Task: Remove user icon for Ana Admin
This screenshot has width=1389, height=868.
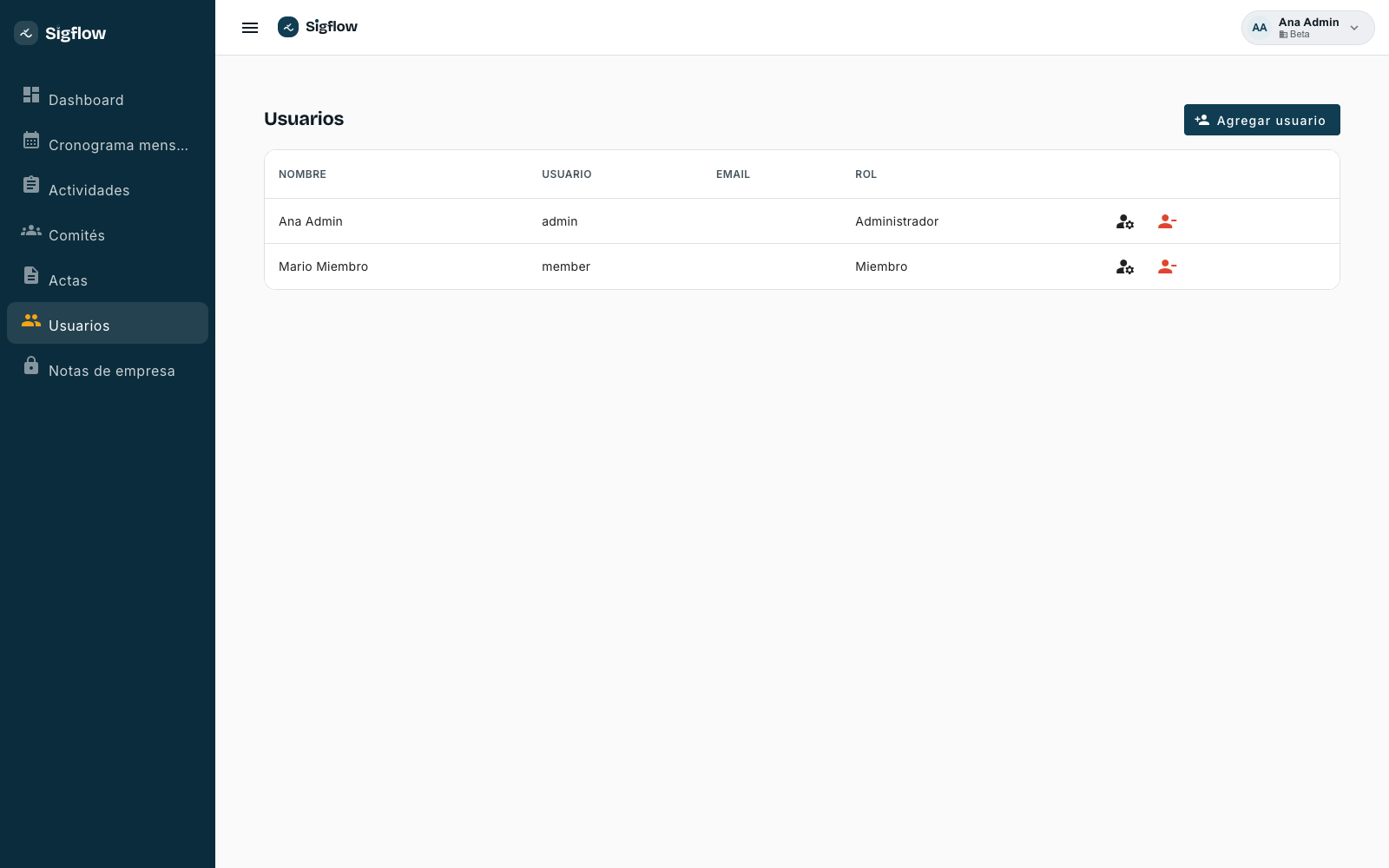Action: [x=1167, y=221]
